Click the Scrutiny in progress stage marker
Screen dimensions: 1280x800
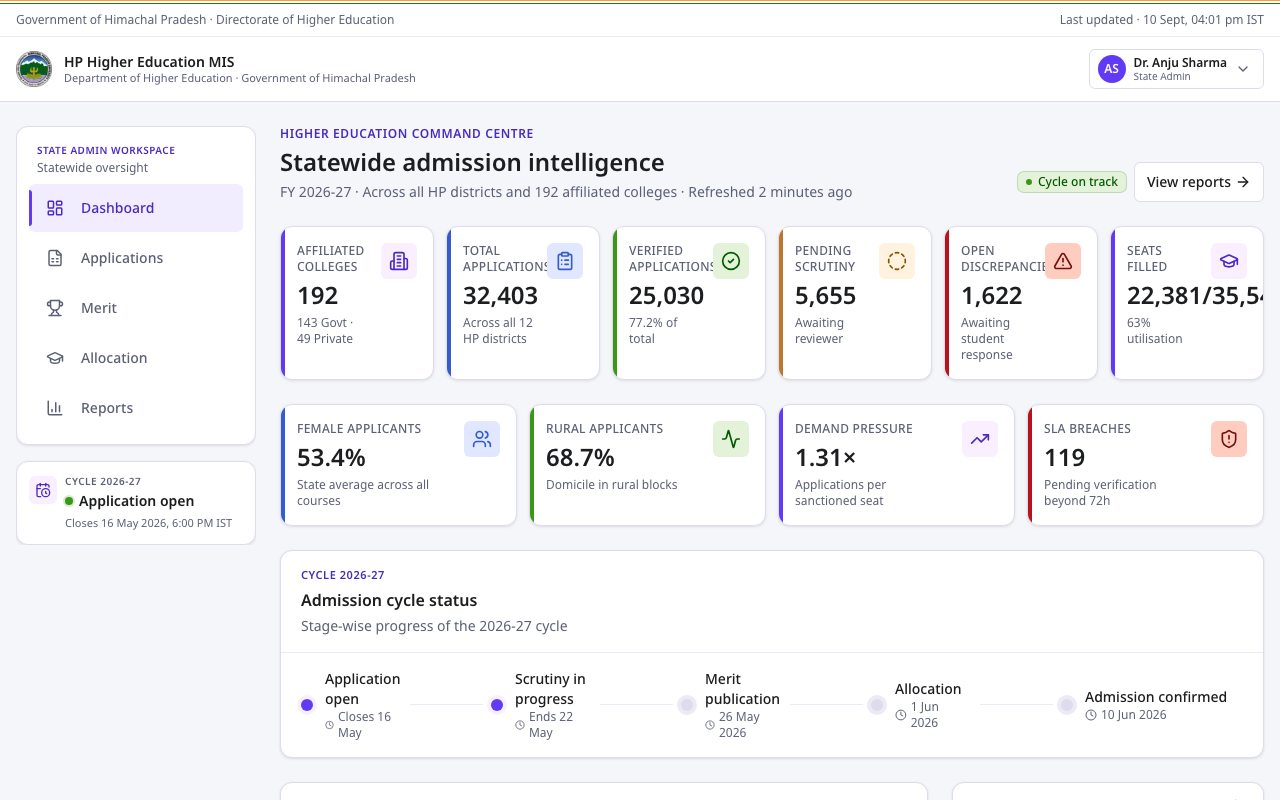[497, 705]
